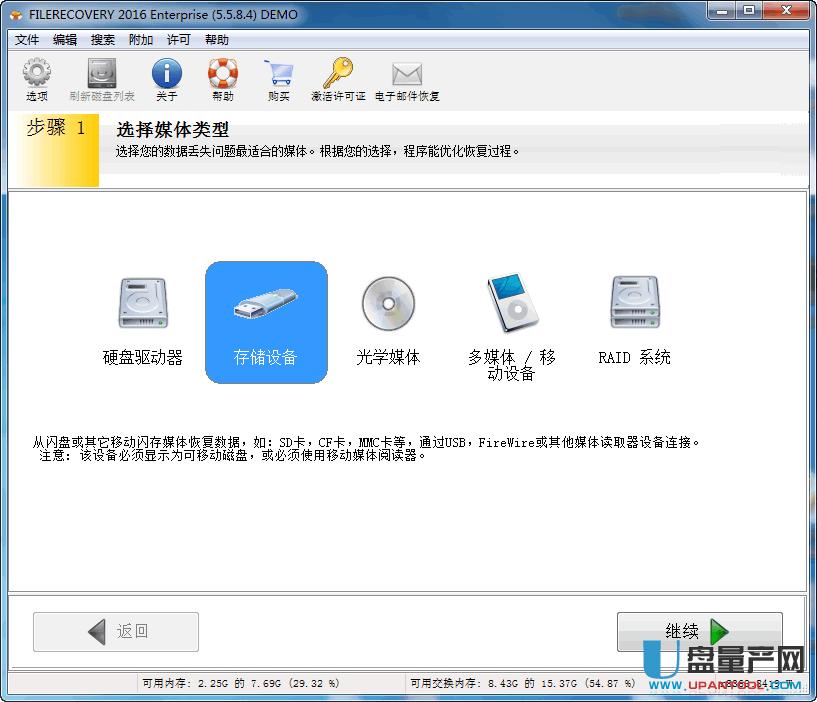Select the 硬盘驱动器 media type

click(142, 305)
